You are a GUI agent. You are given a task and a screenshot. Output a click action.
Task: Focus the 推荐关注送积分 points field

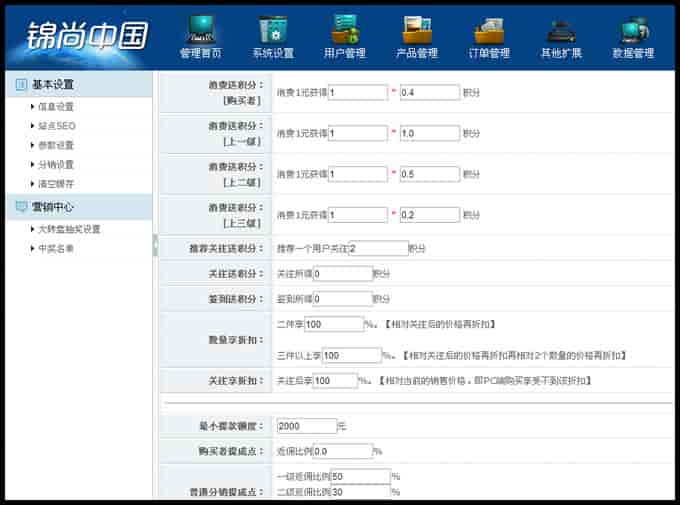point(377,248)
